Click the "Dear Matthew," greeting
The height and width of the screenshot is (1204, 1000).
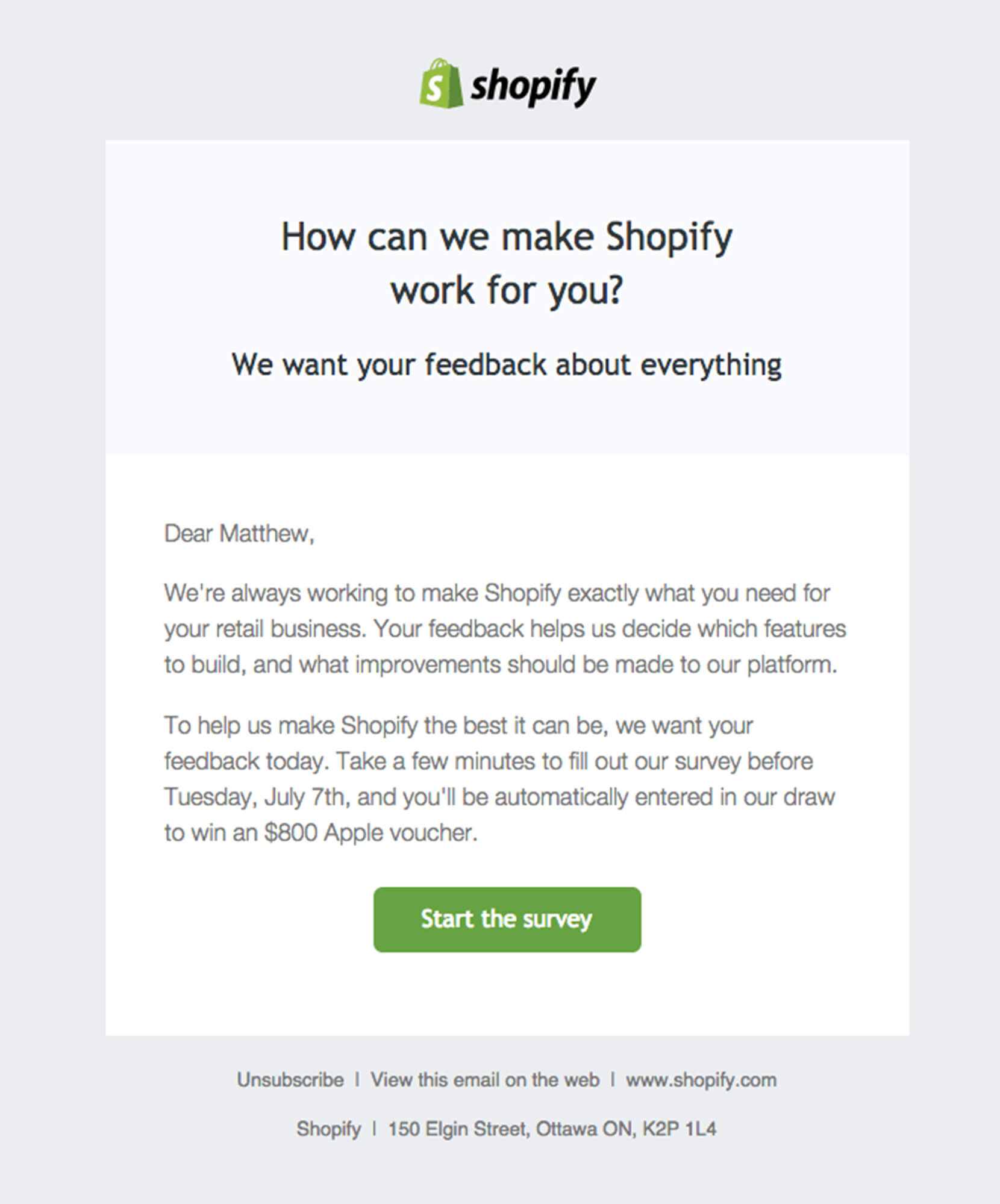[239, 534]
